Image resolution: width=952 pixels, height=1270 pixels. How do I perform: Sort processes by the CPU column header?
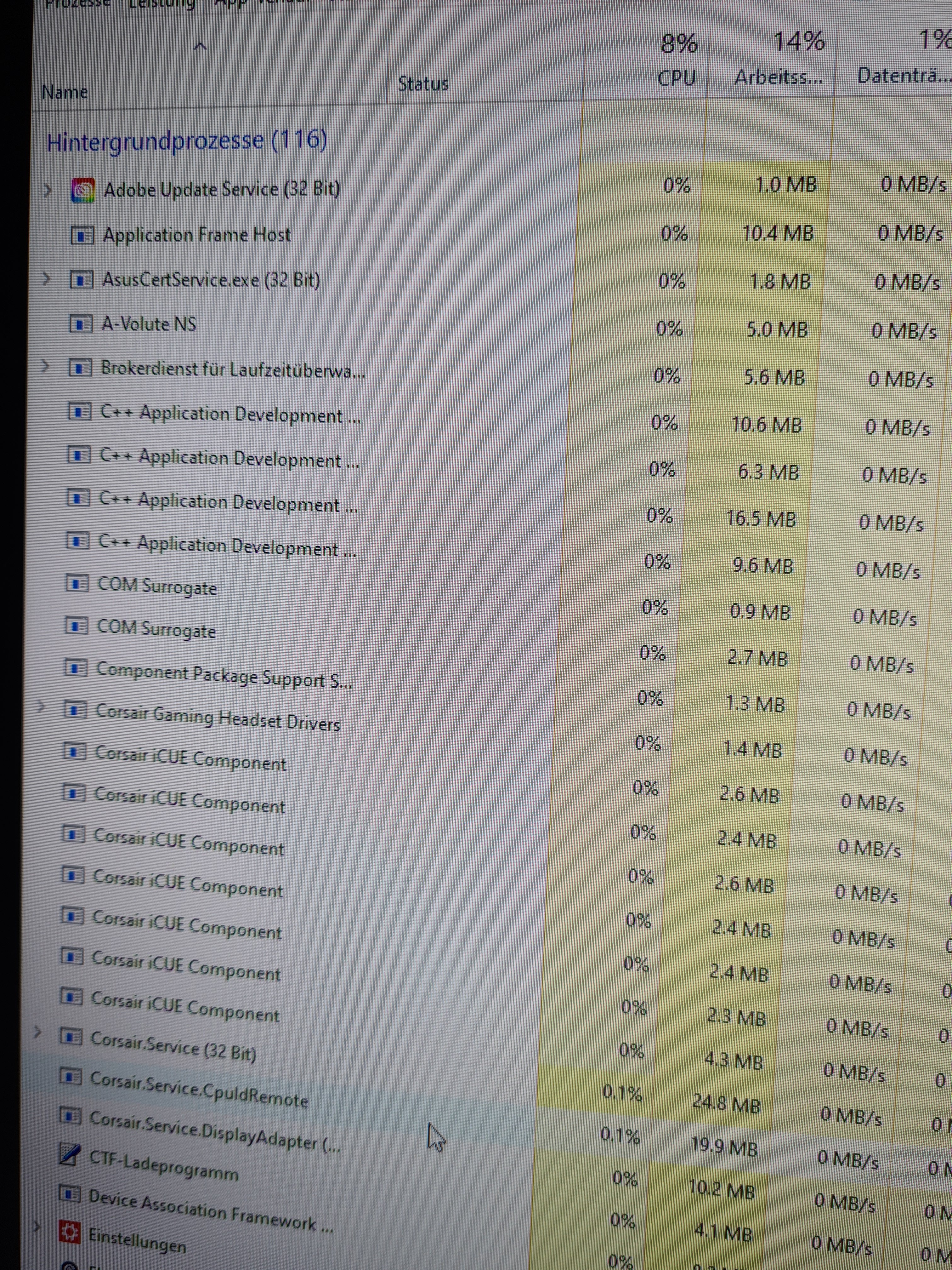click(x=677, y=77)
